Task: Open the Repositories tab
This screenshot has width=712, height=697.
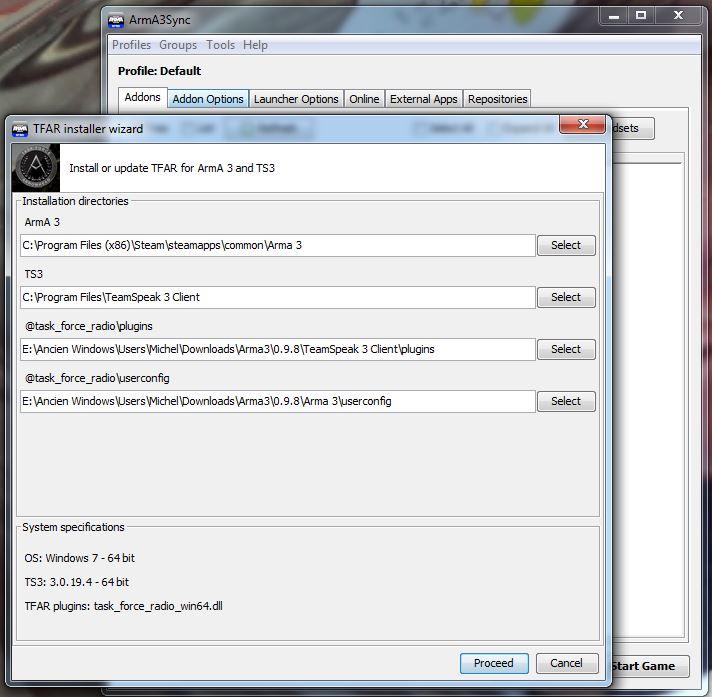Action: click(x=497, y=99)
